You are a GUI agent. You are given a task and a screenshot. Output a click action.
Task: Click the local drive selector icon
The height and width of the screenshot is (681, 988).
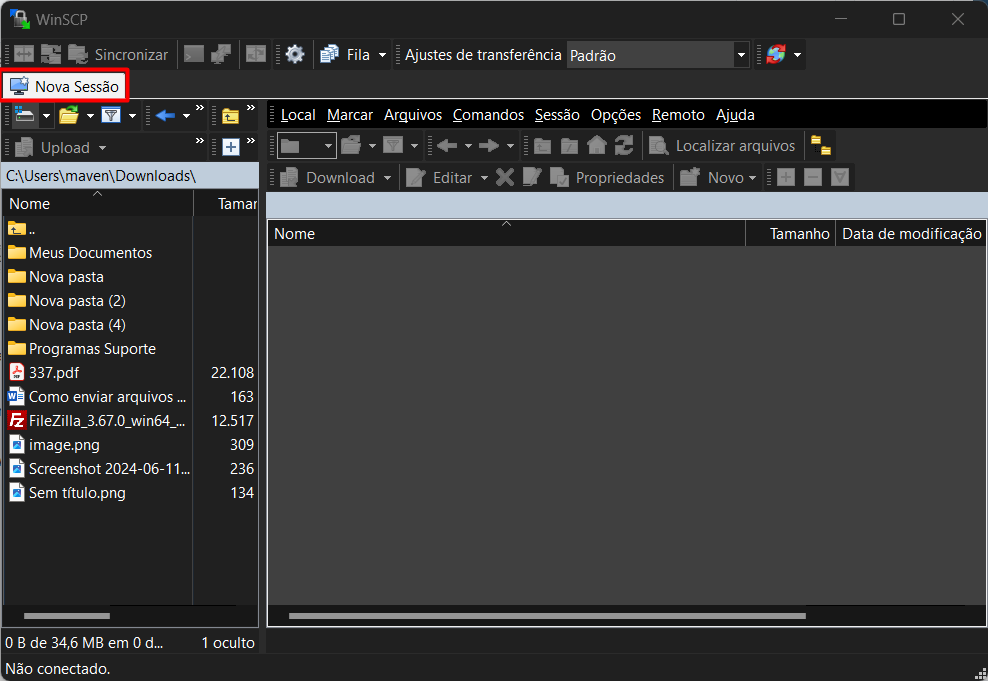click(x=24, y=115)
